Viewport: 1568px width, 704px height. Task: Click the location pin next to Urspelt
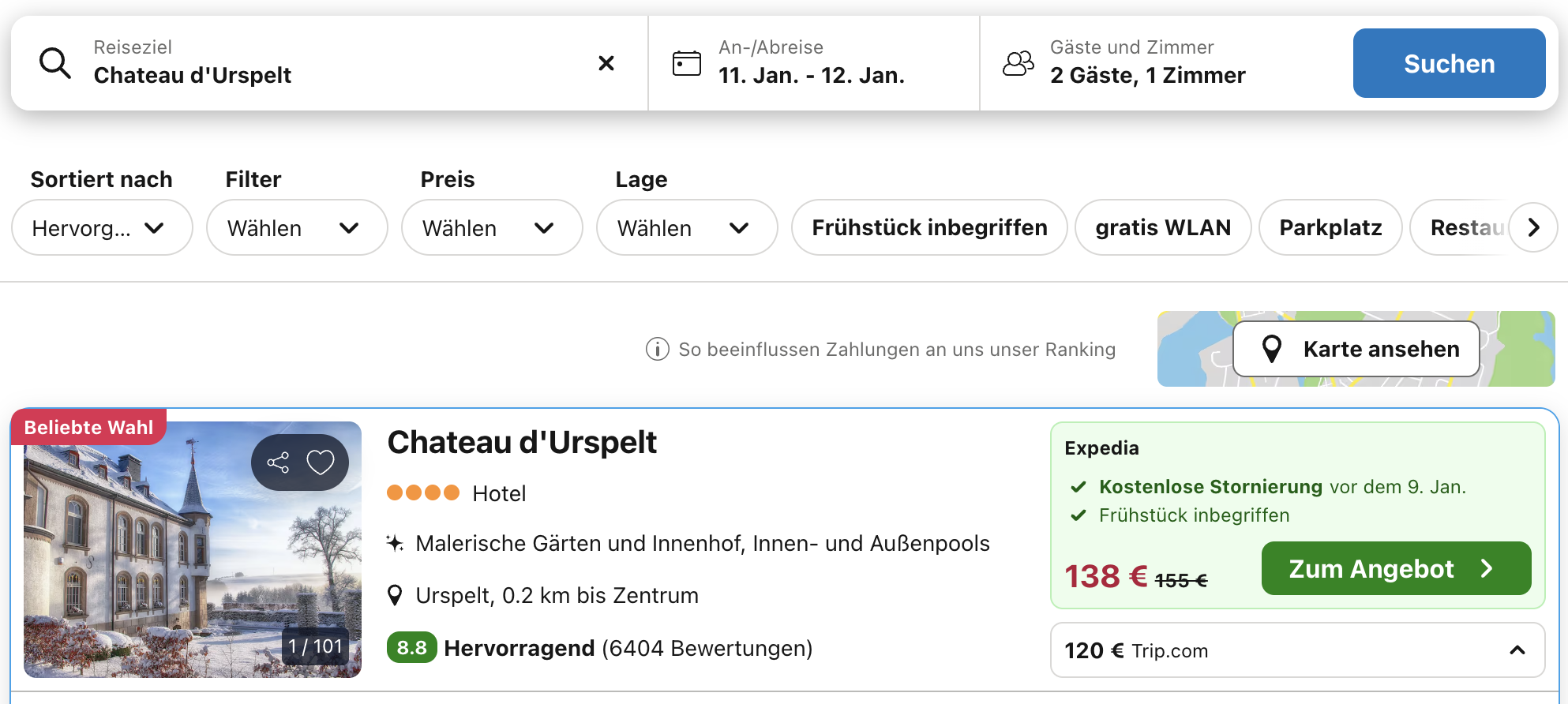(395, 596)
